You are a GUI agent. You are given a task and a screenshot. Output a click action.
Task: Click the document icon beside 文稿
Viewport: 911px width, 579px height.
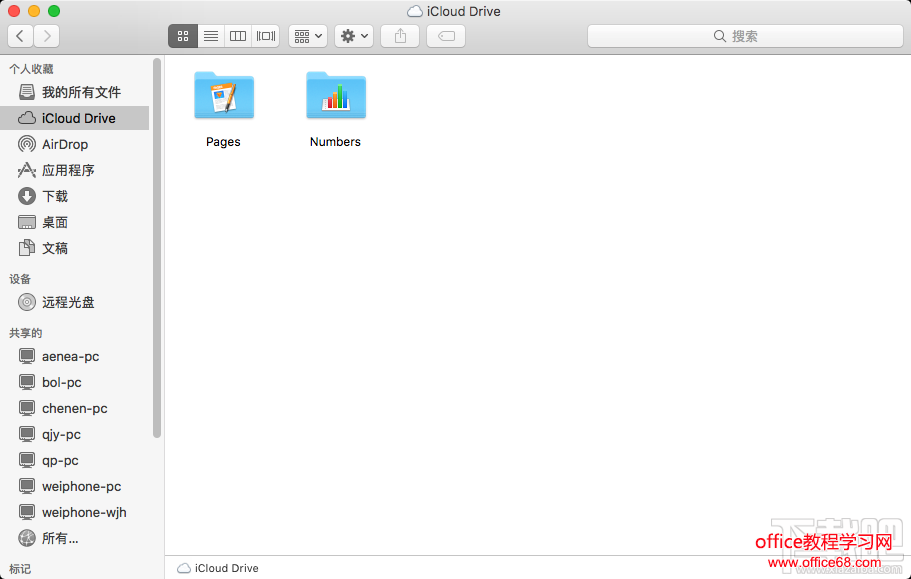(x=27, y=248)
